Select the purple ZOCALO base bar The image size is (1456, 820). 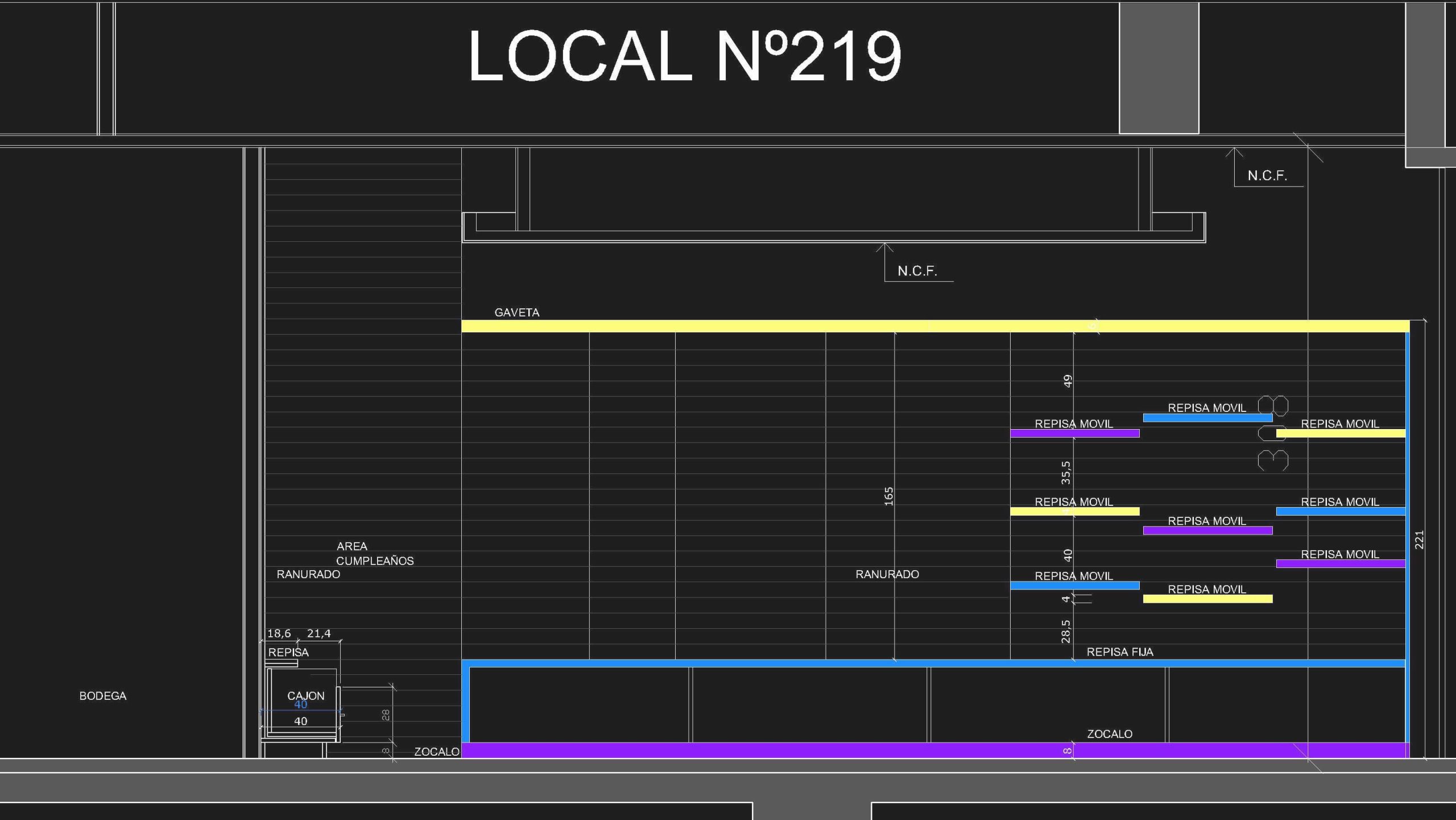pos(796,750)
